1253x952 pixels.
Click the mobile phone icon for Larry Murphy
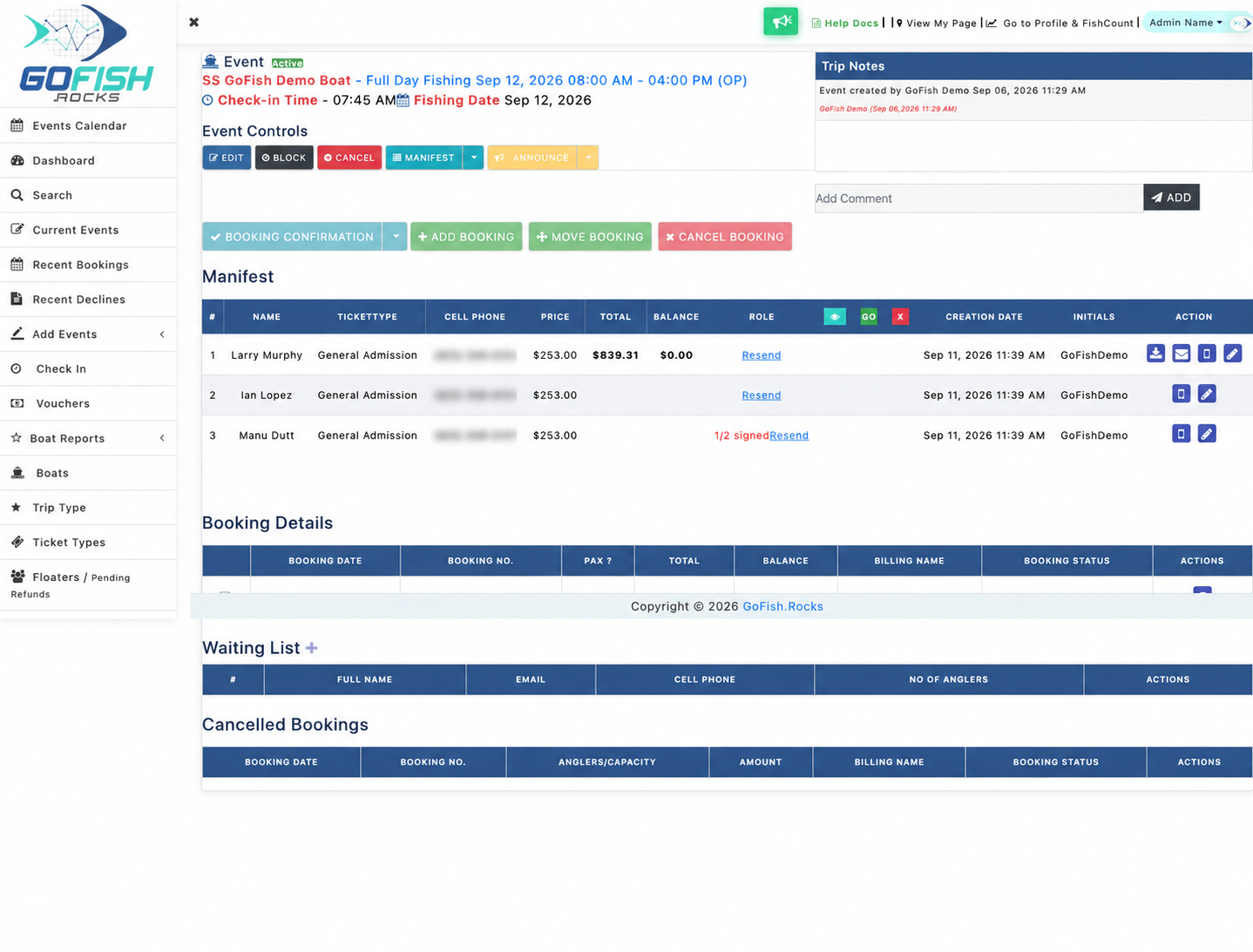1207,354
